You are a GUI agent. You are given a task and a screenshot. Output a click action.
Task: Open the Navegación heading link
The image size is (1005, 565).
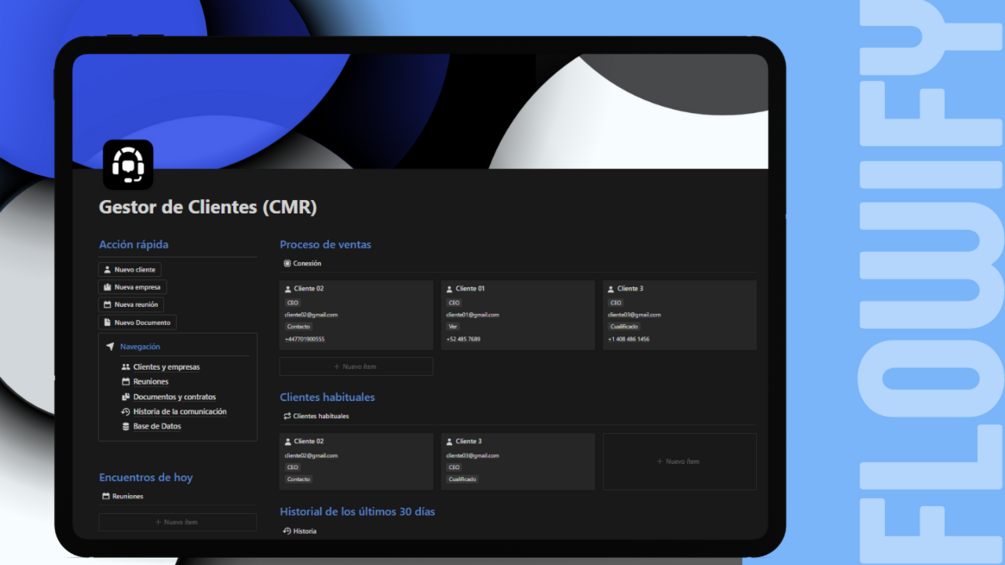[140, 347]
